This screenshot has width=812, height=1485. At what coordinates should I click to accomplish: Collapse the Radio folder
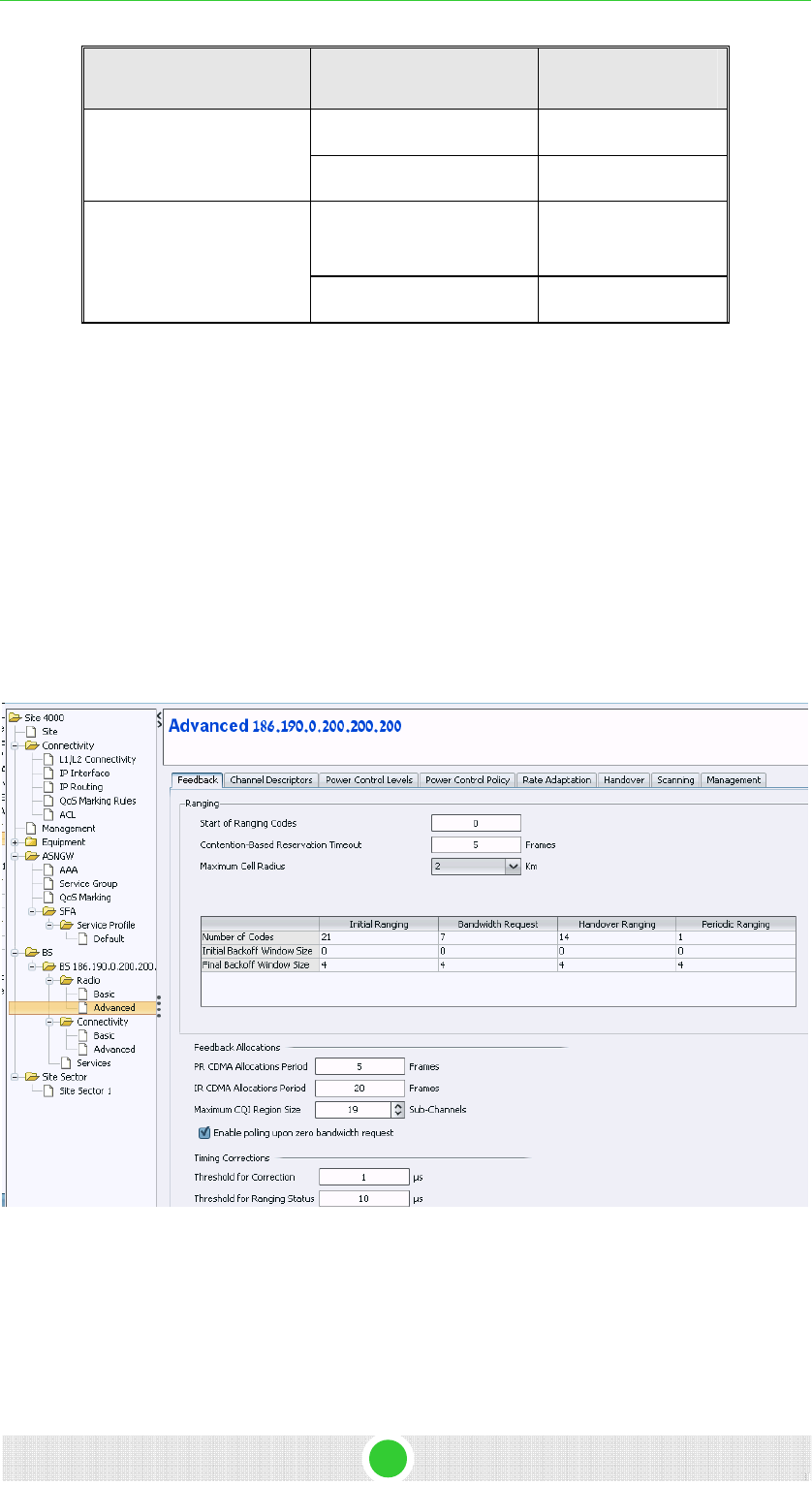pyautogui.click(x=48, y=980)
